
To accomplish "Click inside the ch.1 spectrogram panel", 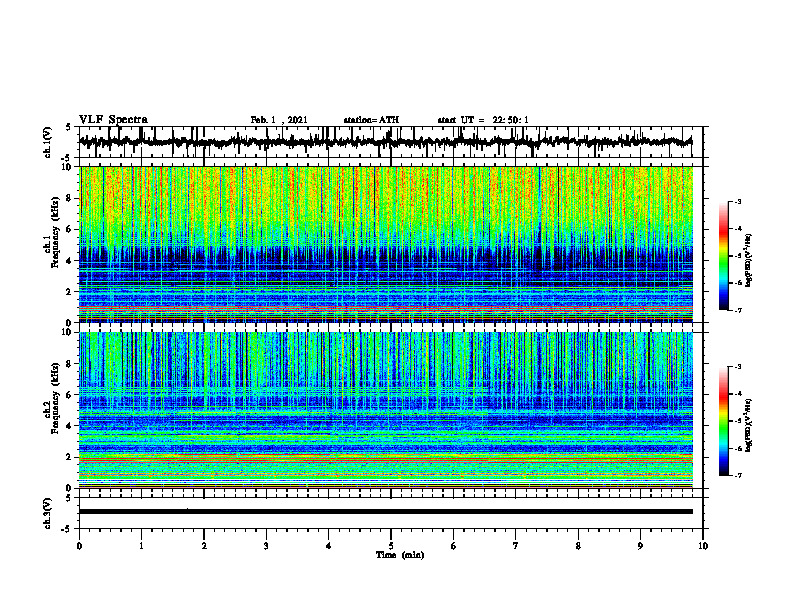I will [385, 244].
